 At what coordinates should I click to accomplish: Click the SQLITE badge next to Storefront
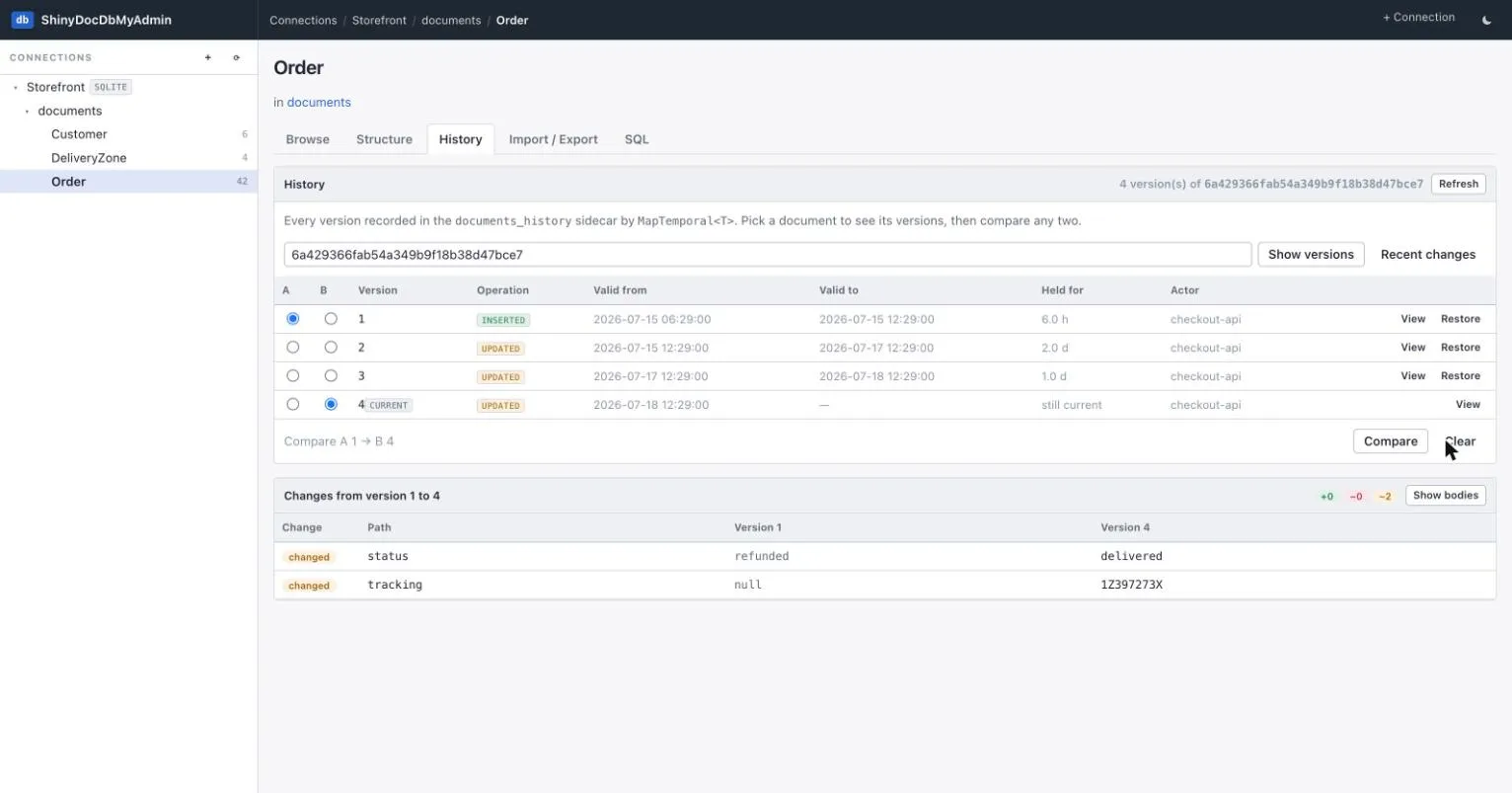point(111,87)
